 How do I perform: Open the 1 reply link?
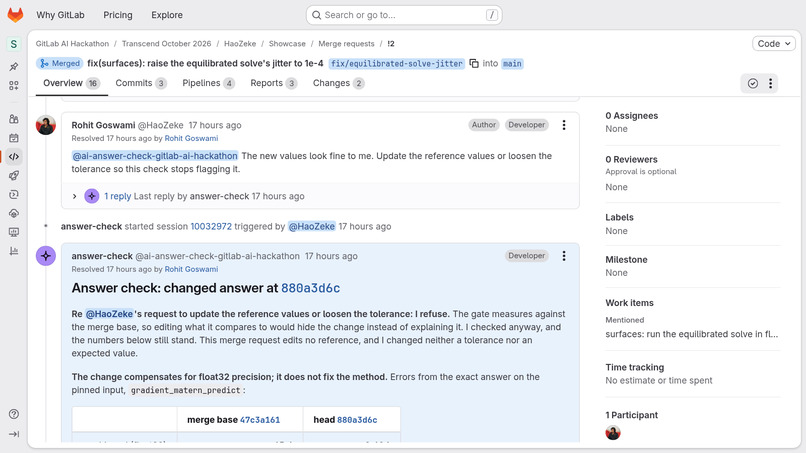pyautogui.click(x=117, y=196)
